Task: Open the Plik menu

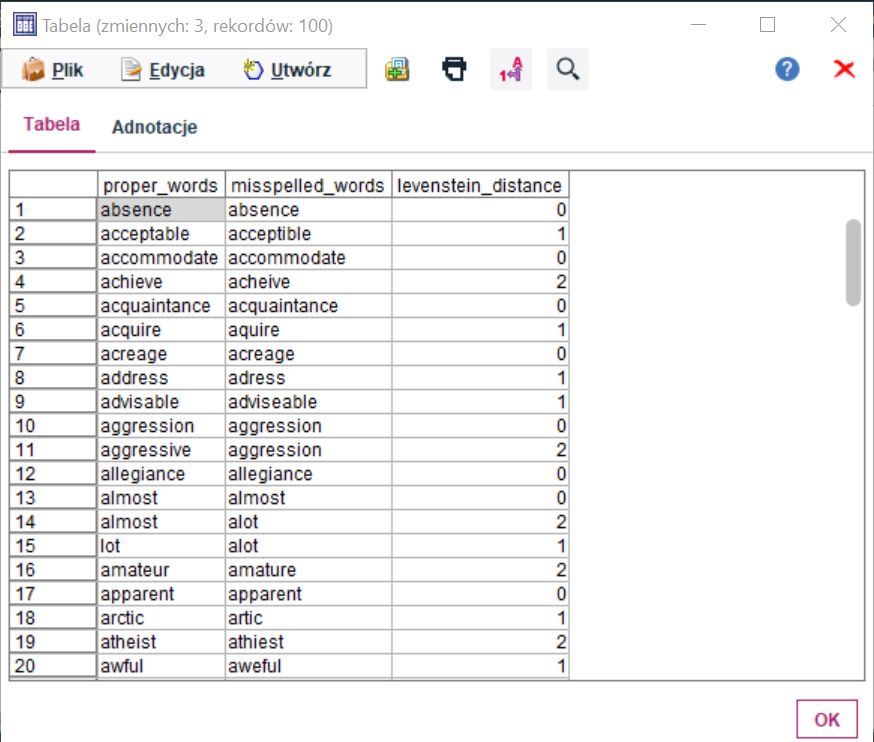Action: coord(53,70)
